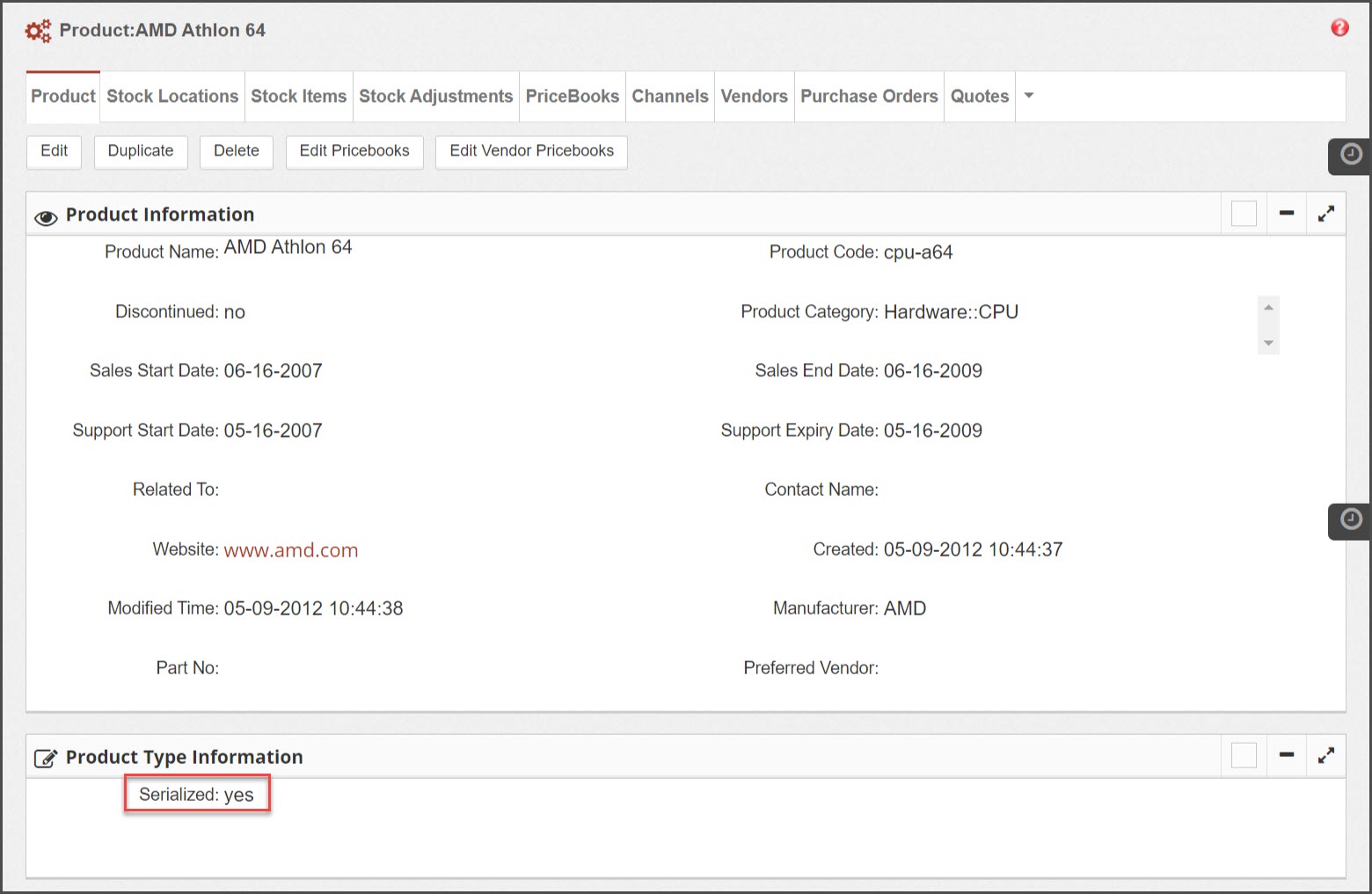Click the edit icon beside Product Type Information
Viewport: 1372px width, 894px height.
tap(46, 758)
